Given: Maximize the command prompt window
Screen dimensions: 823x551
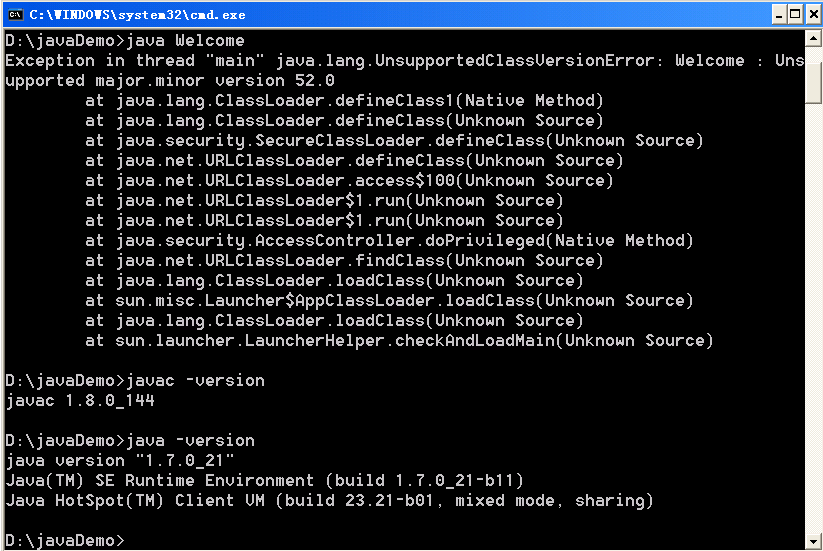Looking at the screenshot, I should [x=796, y=15].
